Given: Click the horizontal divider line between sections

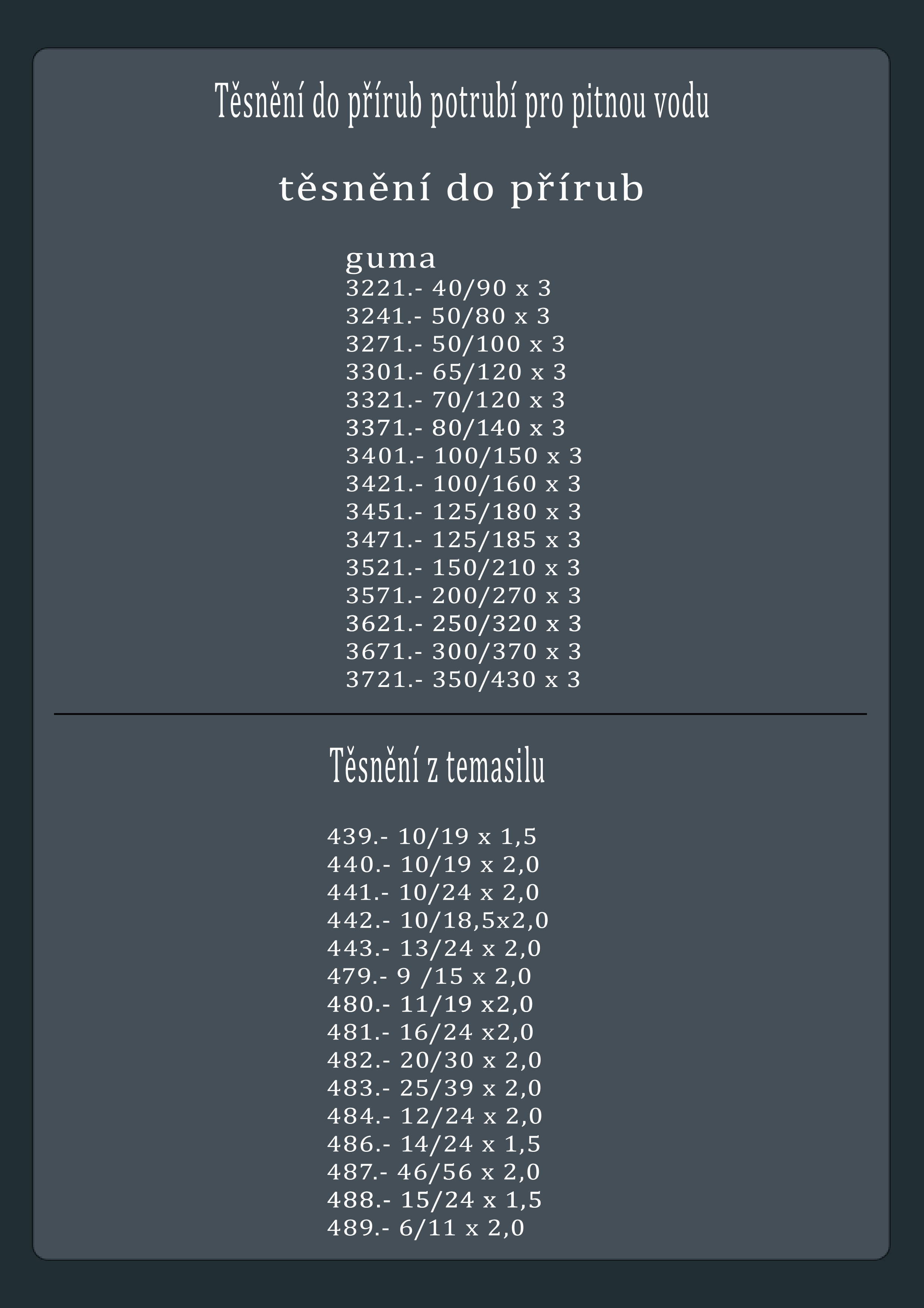Looking at the screenshot, I should coord(460,713).
